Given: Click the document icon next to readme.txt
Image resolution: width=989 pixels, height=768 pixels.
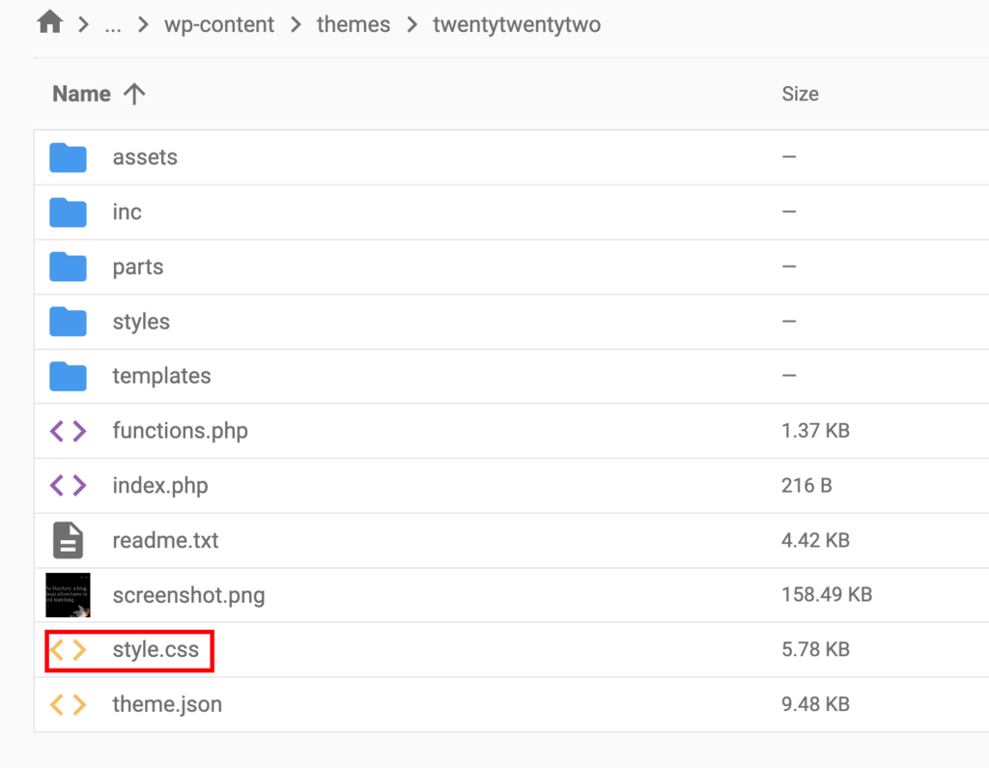Looking at the screenshot, I should [x=67, y=540].
